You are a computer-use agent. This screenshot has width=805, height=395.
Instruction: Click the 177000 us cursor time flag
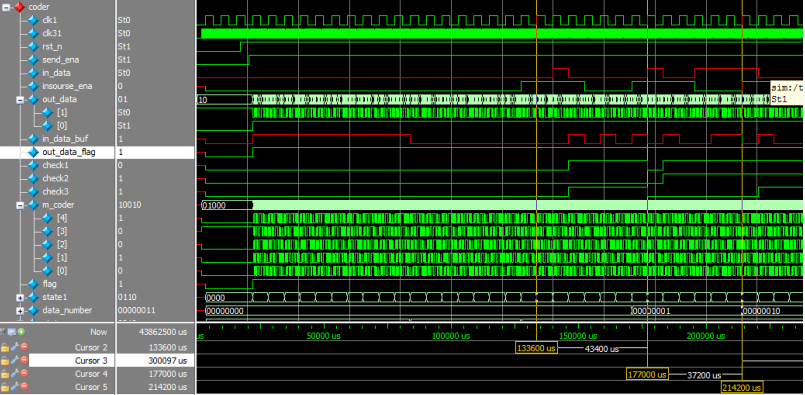(647, 374)
